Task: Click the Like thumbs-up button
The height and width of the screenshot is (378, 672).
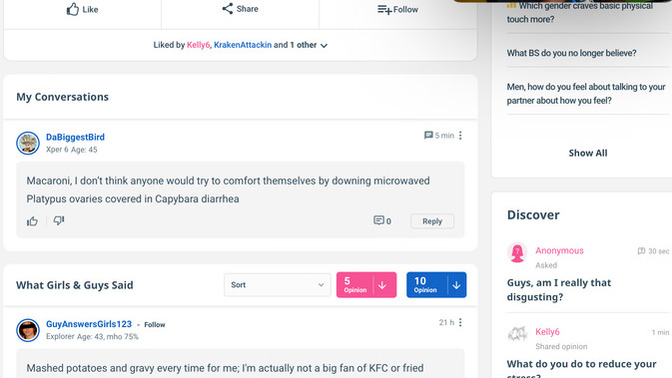Action: [x=82, y=9]
